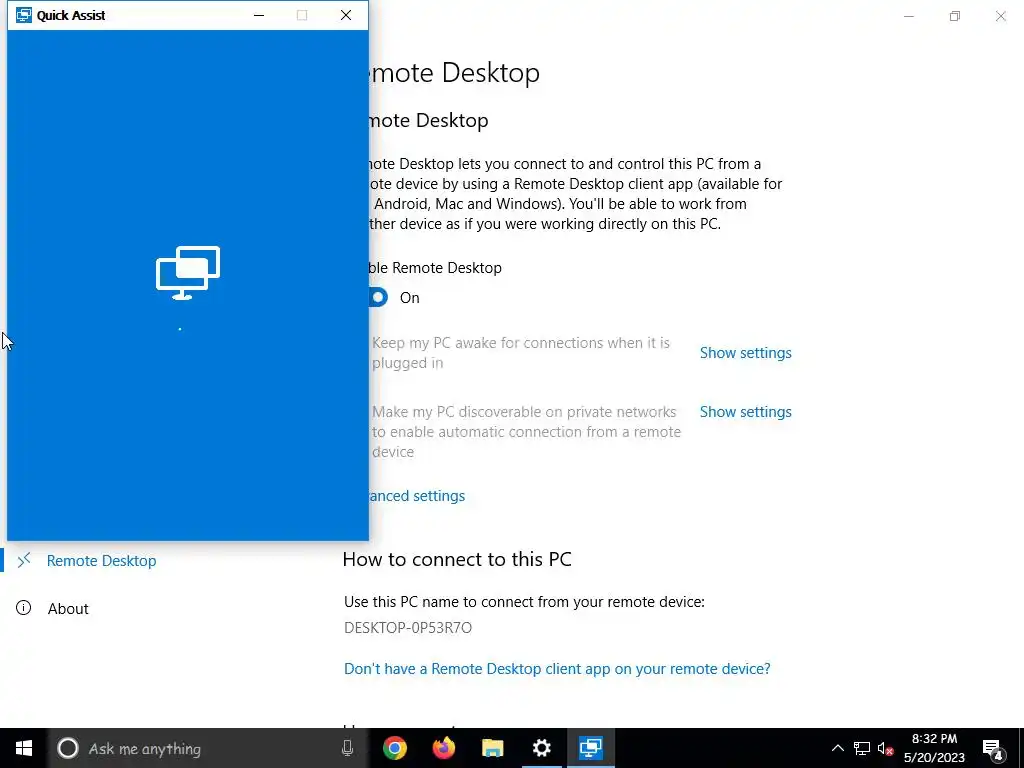Image resolution: width=1024 pixels, height=768 pixels.
Task: Open File Explorer from the taskbar
Action: click(x=493, y=748)
